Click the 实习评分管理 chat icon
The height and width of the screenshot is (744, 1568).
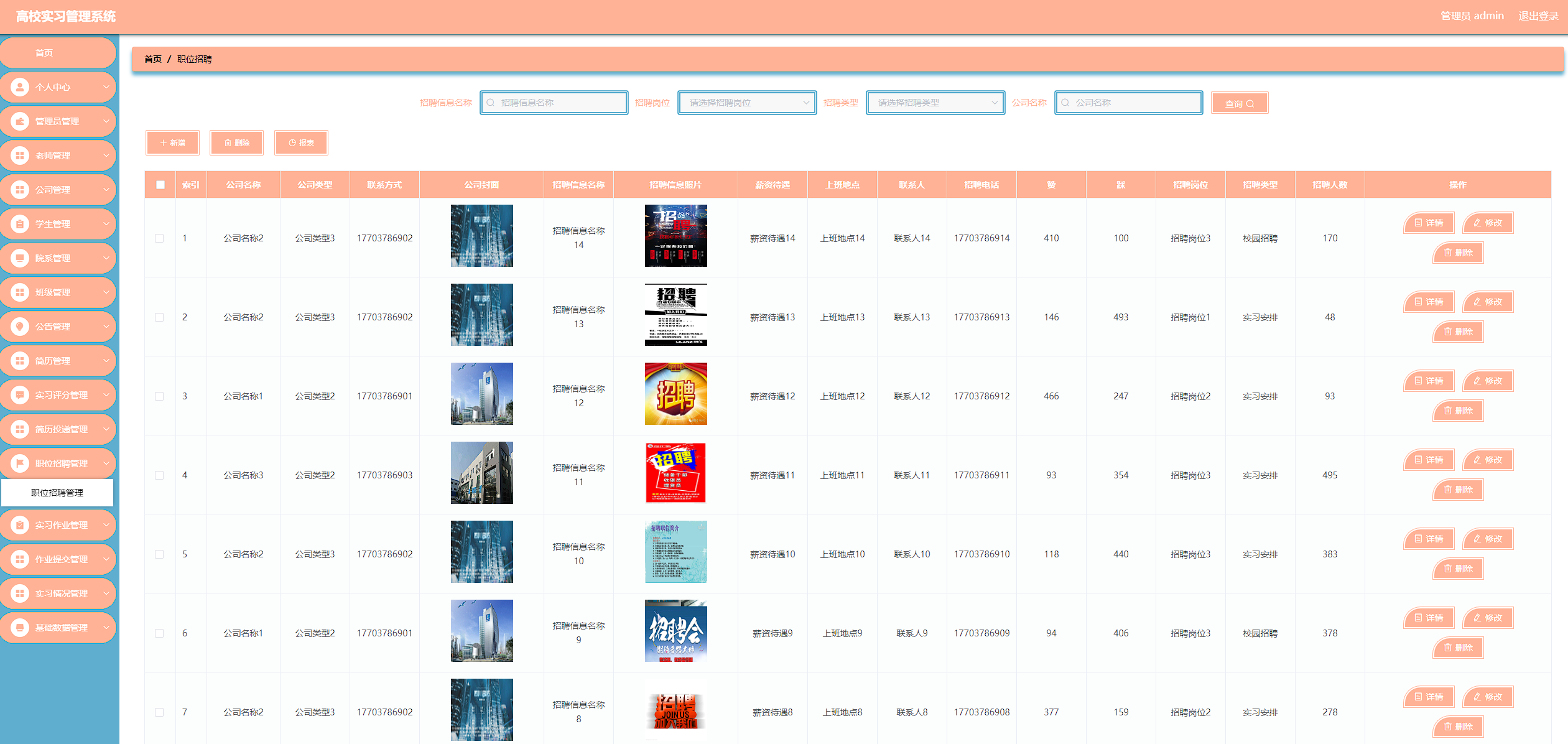tap(20, 395)
